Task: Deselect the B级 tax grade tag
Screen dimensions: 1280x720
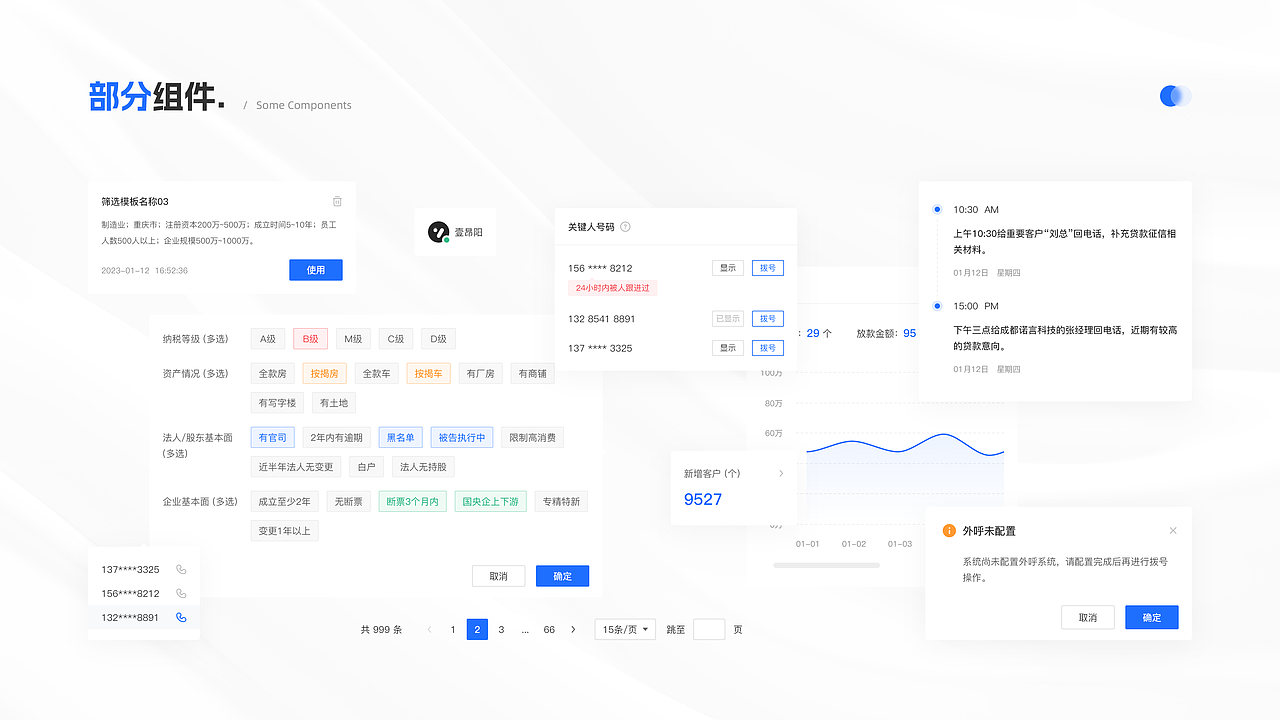Action: pyautogui.click(x=311, y=339)
